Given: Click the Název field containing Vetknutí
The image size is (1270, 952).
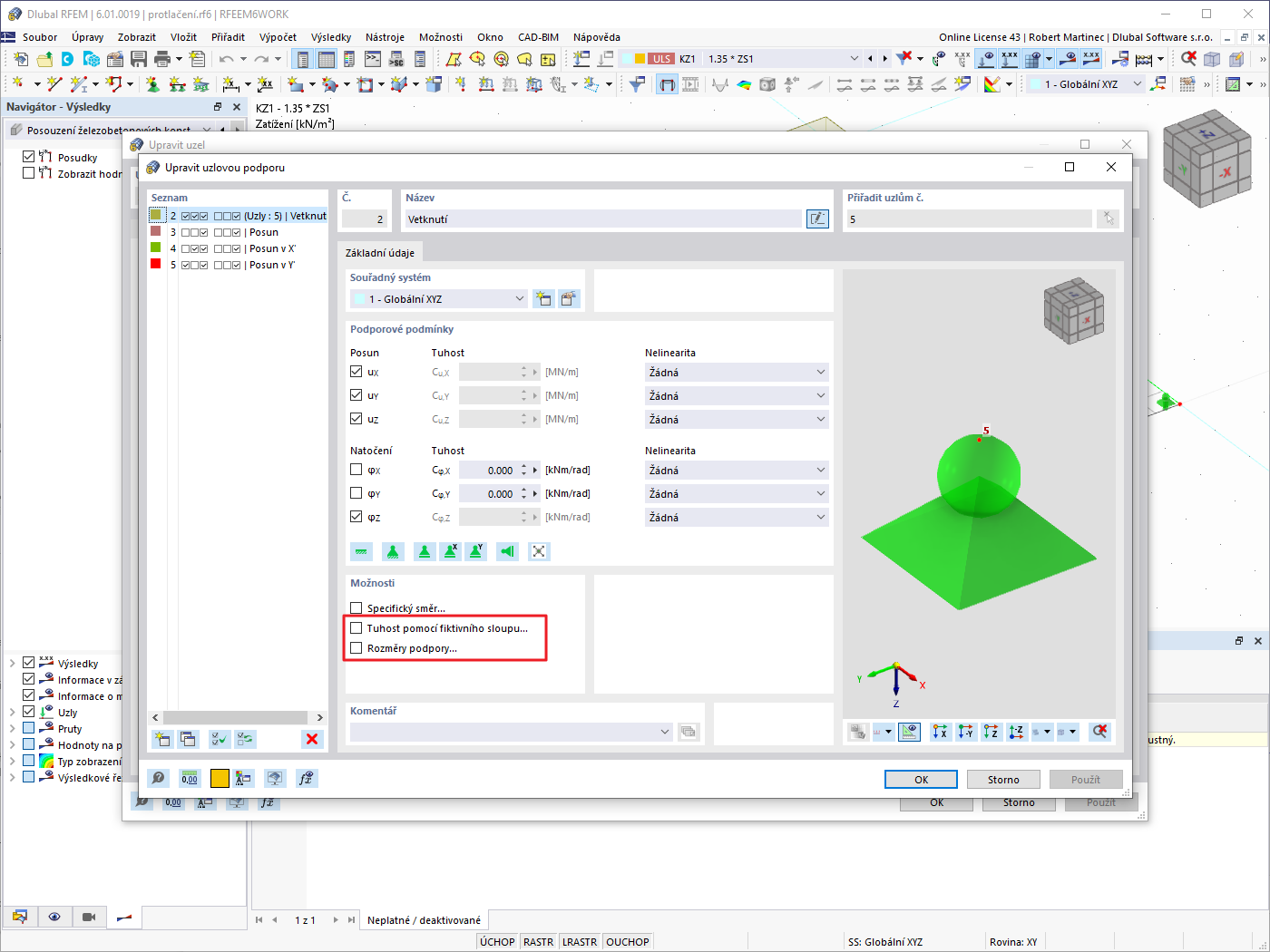Looking at the screenshot, I should (x=603, y=219).
